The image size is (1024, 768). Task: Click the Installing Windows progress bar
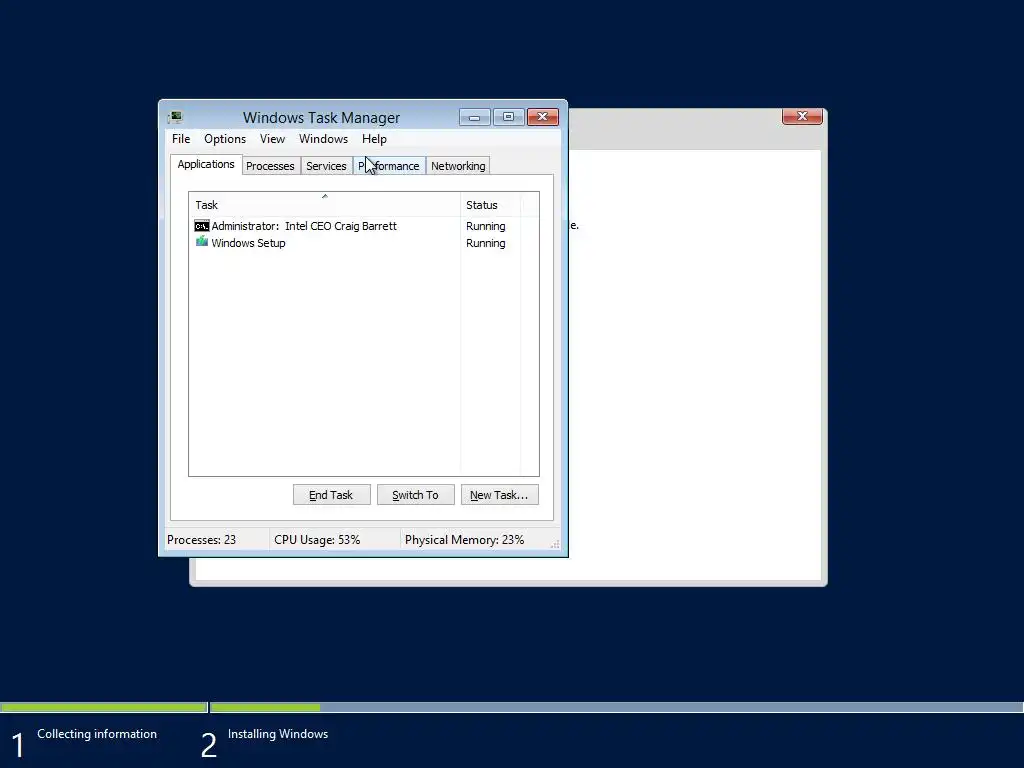point(617,707)
